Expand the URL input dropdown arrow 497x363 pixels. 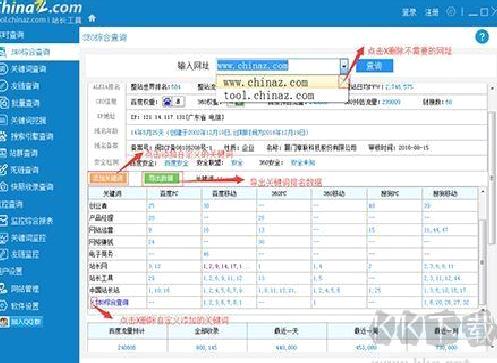click(x=344, y=66)
